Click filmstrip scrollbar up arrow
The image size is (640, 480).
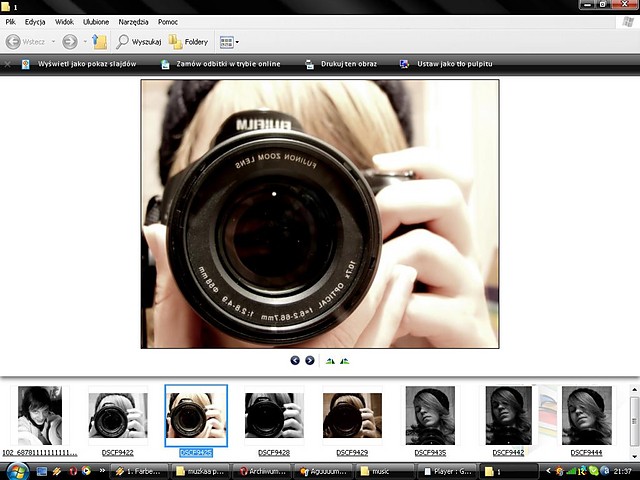[634, 390]
